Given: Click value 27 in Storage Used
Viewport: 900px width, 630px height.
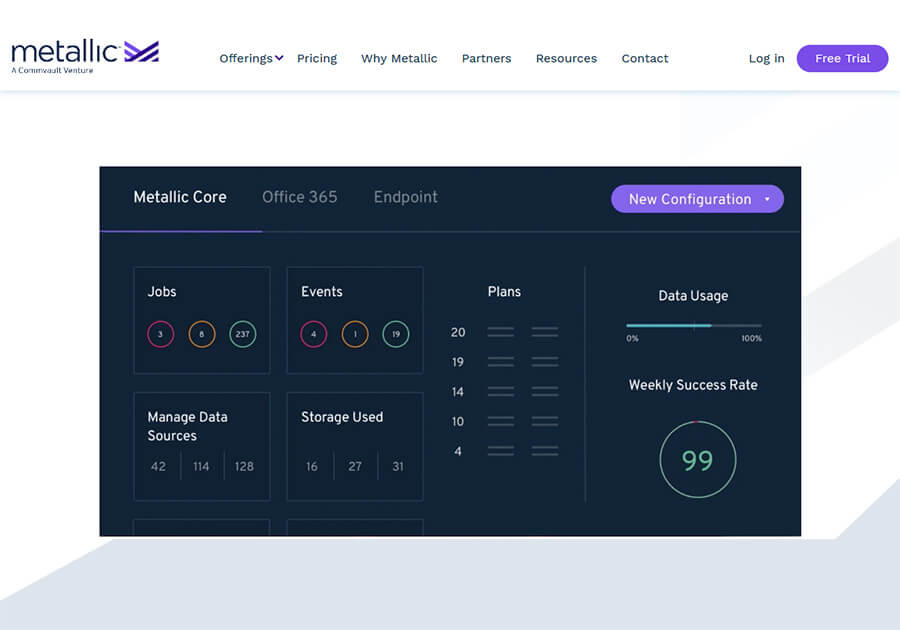Looking at the screenshot, I should 355,466.
